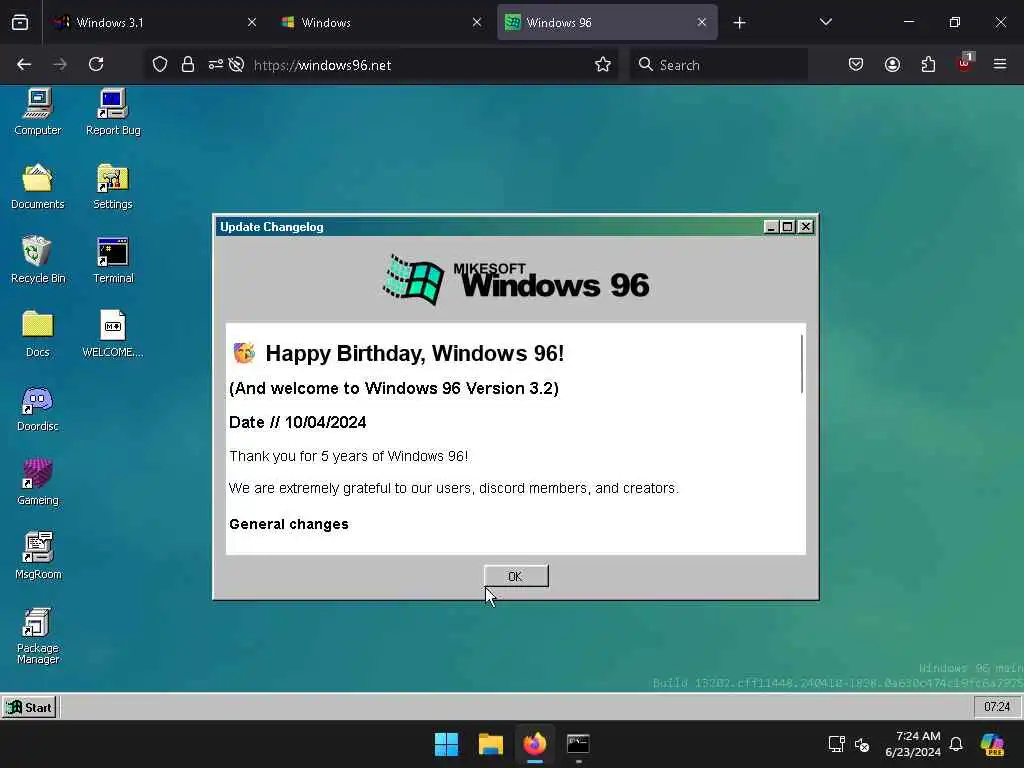The height and width of the screenshot is (768, 1024).
Task: Minimize the Update Changelog window
Action: pyautogui.click(x=771, y=227)
